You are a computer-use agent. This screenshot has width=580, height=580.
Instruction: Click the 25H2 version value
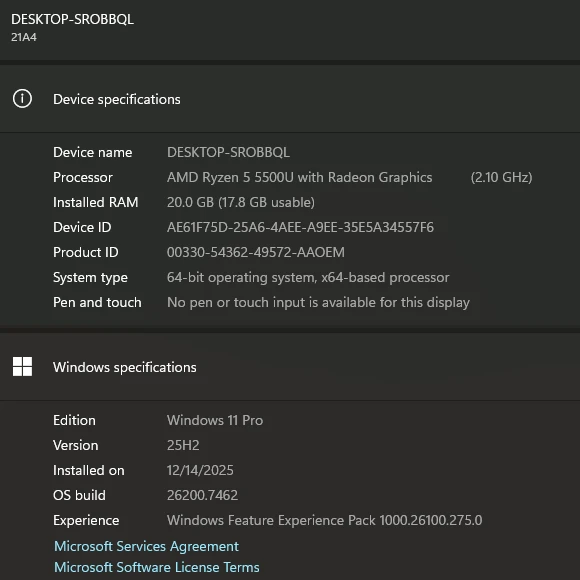point(183,445)
